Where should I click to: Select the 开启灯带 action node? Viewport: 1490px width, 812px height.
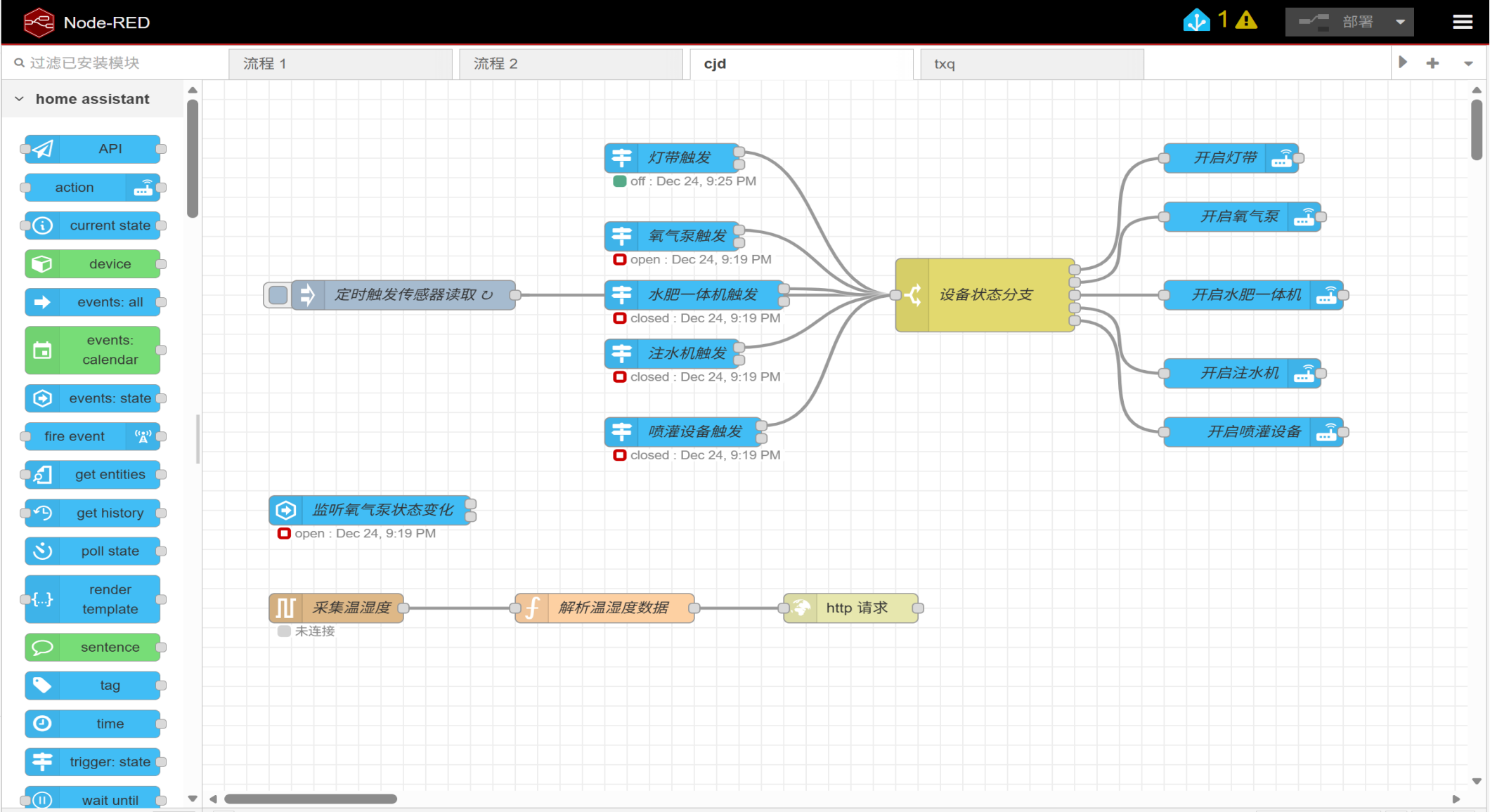1231,158
